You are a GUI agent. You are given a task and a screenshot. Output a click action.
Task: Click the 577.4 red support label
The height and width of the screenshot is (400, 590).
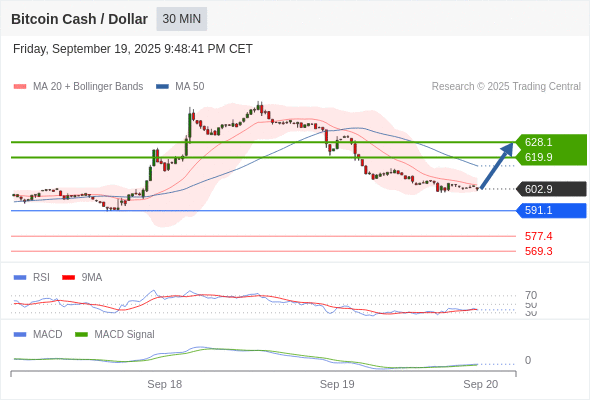(x=538, y=236)
